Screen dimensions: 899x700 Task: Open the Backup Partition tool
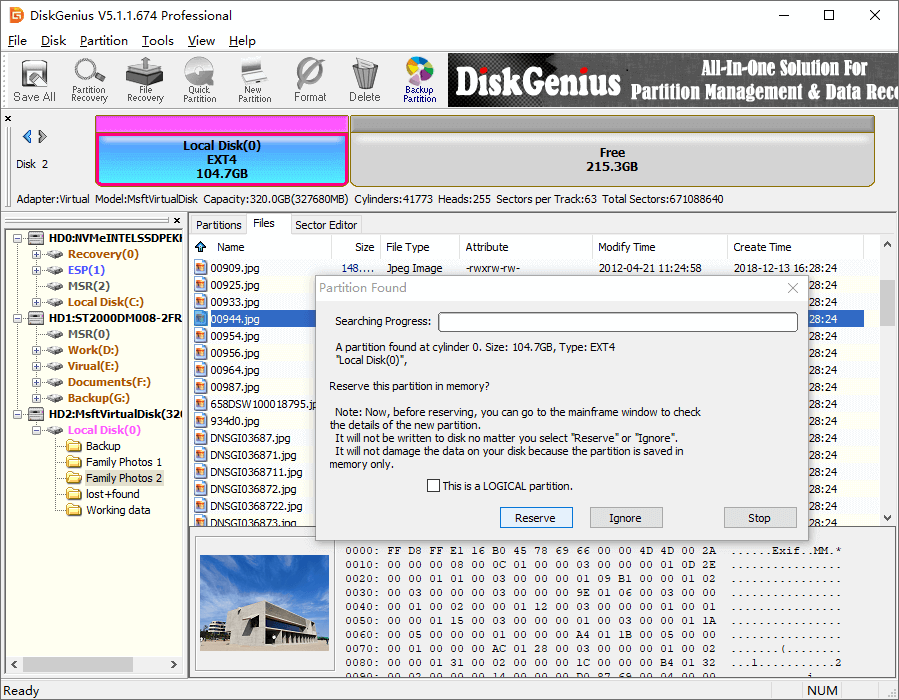[x=419, y=80]
